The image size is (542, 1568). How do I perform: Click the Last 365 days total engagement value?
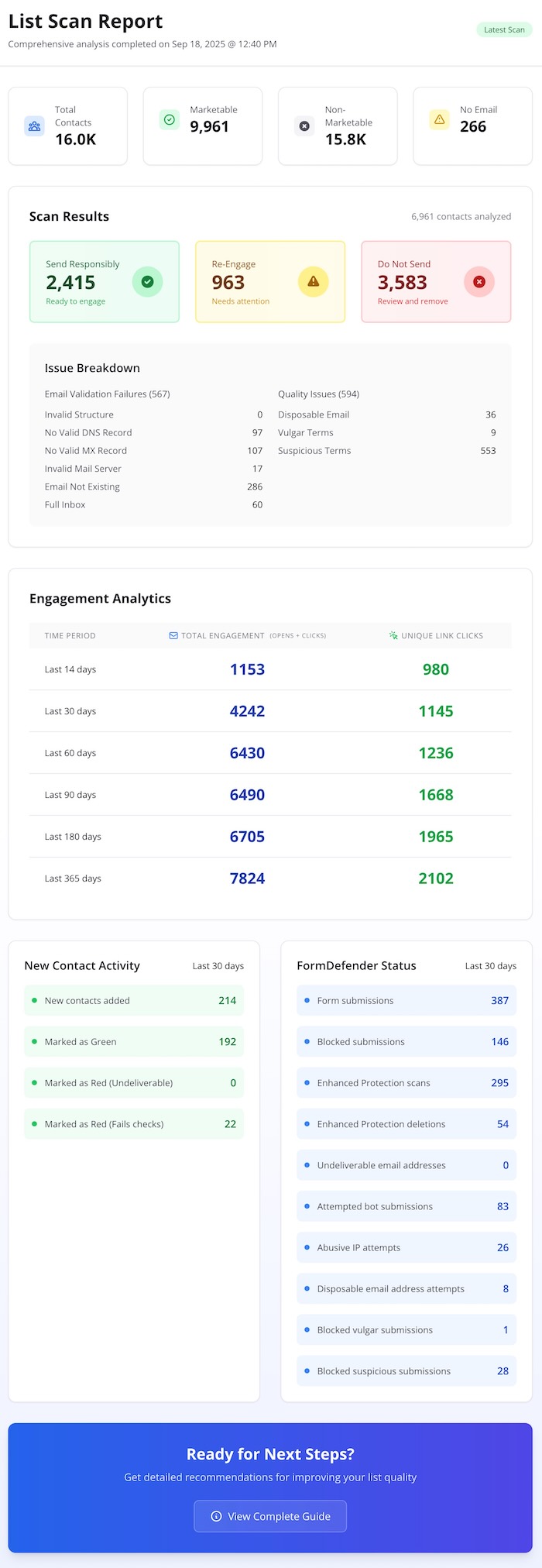click(x=247, y=879)
